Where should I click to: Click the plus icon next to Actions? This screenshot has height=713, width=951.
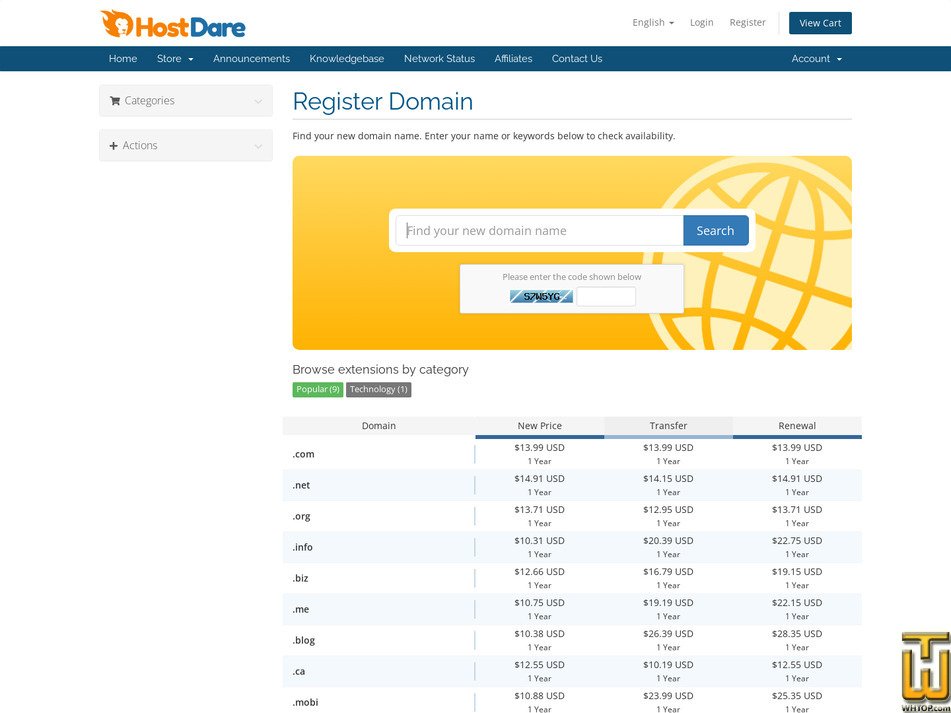pos(113,145)
